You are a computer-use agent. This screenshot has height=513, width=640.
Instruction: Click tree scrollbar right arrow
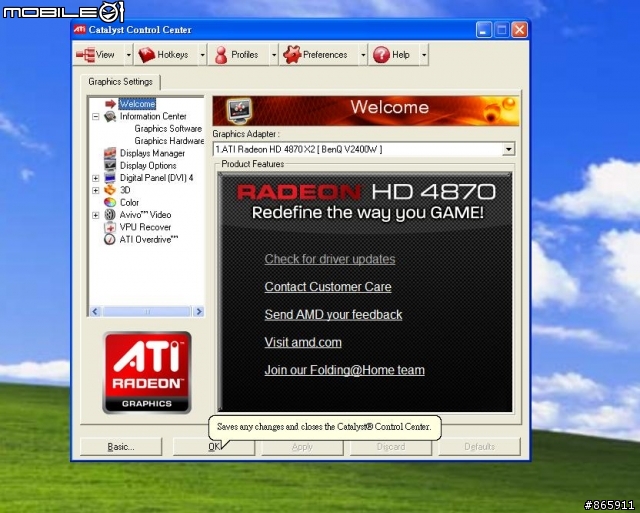198,312
